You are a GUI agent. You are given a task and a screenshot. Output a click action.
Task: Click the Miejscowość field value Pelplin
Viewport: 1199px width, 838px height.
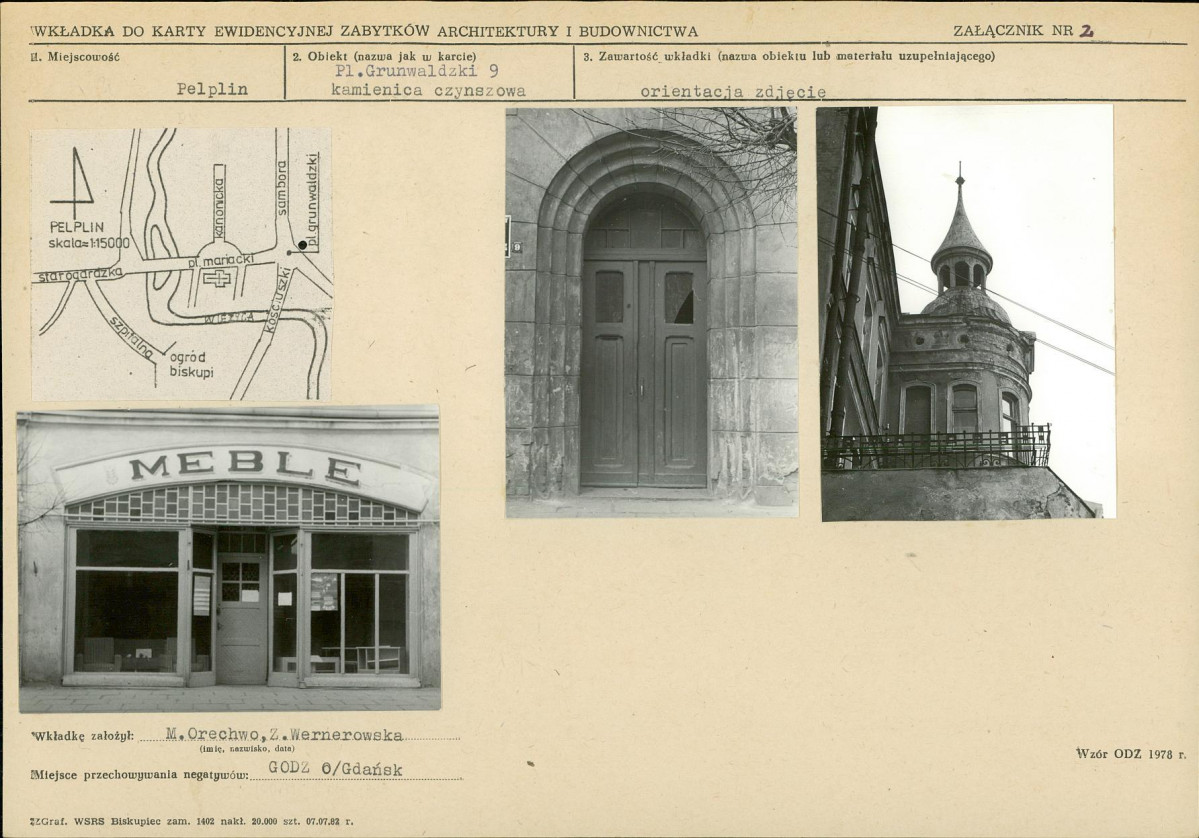pyautogui.click(x=212, y=89)
